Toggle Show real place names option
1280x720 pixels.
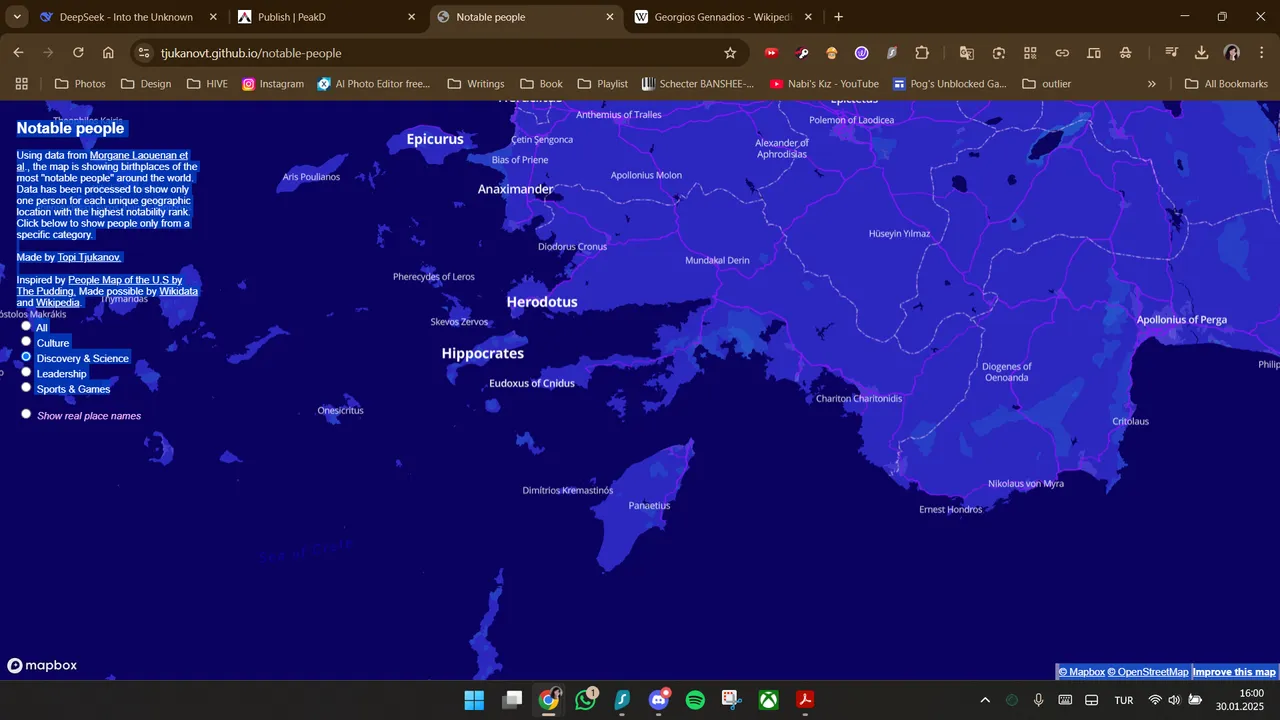26,414
